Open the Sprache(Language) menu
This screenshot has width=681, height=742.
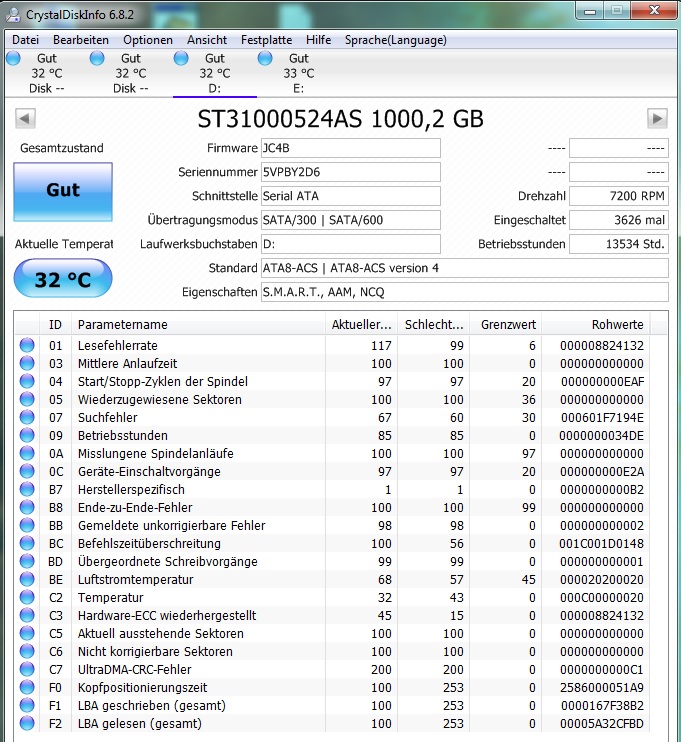point(396,40)
